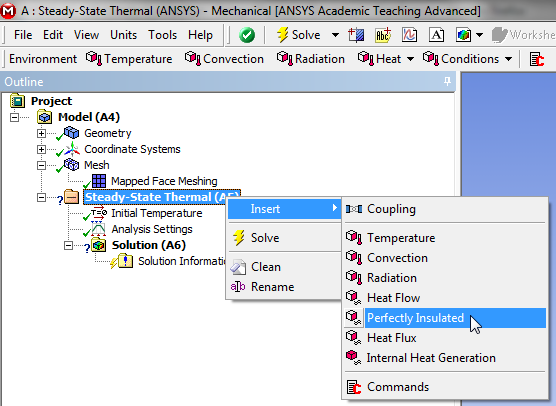Choose Solve in the context menu
This screenshot has height=406, width=556.
284,238
